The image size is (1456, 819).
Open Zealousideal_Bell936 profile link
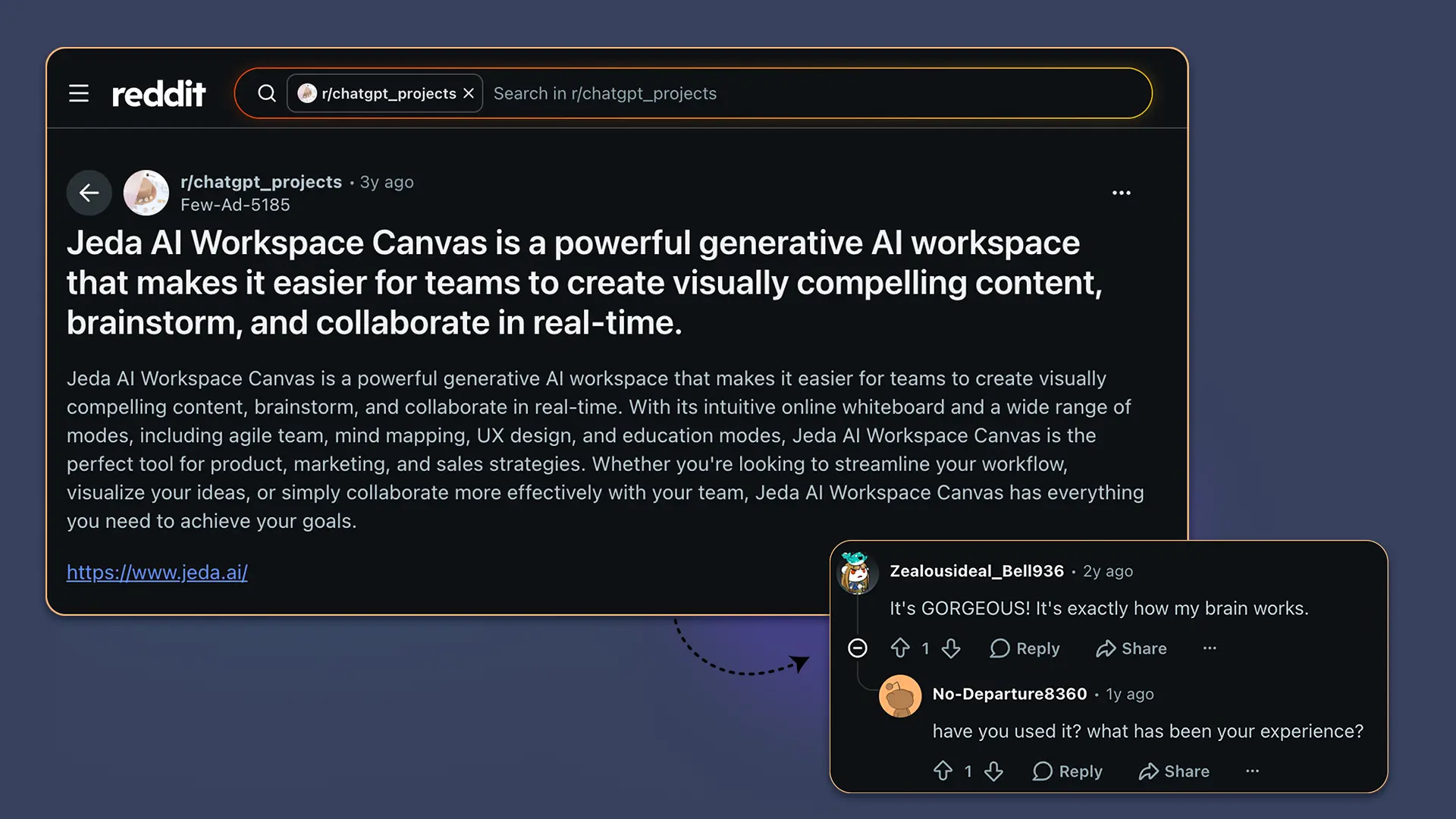(x=977, y=571)
